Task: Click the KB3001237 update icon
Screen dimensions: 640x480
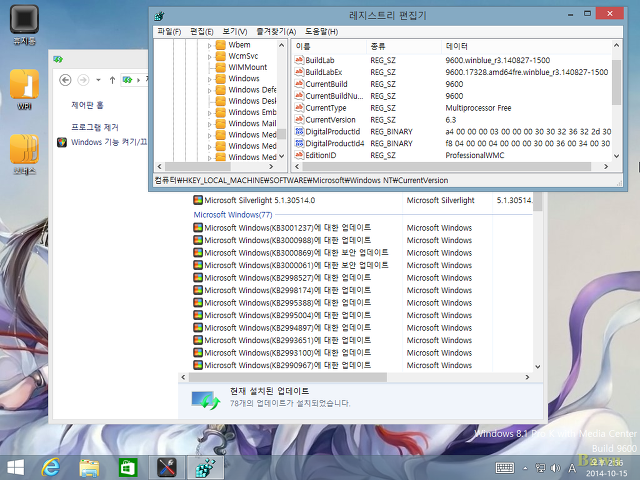Action: coord(198,227)
